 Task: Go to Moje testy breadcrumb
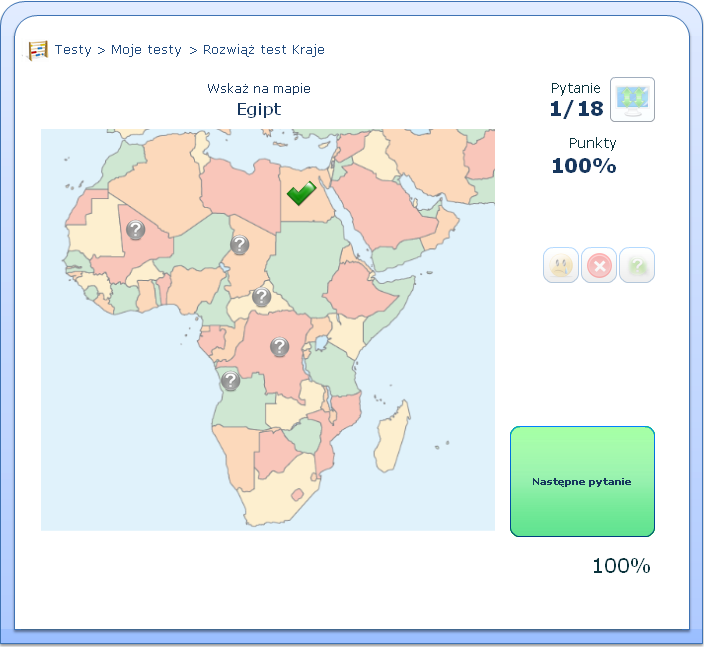click(146, 49)
